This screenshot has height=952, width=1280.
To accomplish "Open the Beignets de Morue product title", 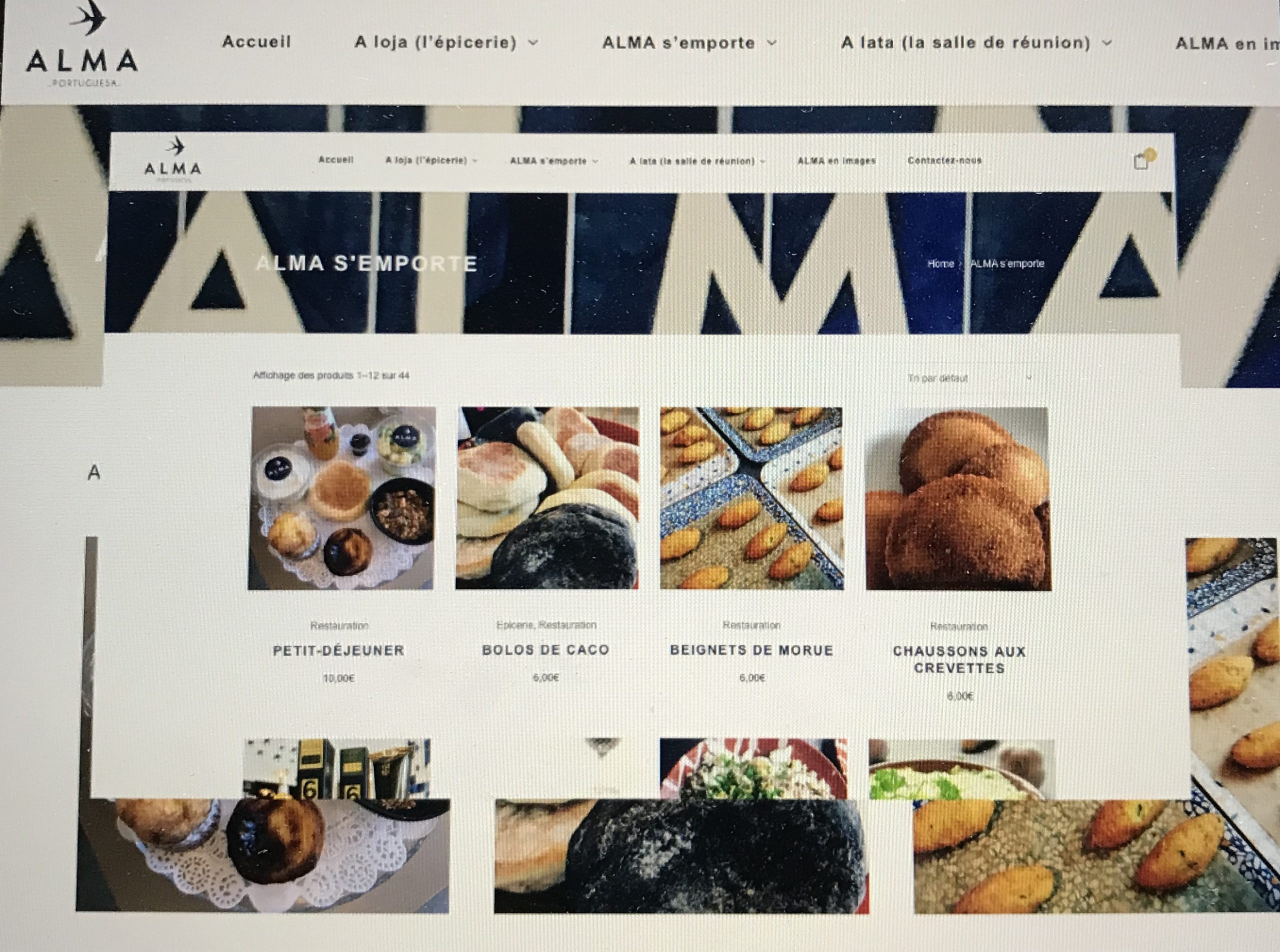I will (x=751, y=650).
